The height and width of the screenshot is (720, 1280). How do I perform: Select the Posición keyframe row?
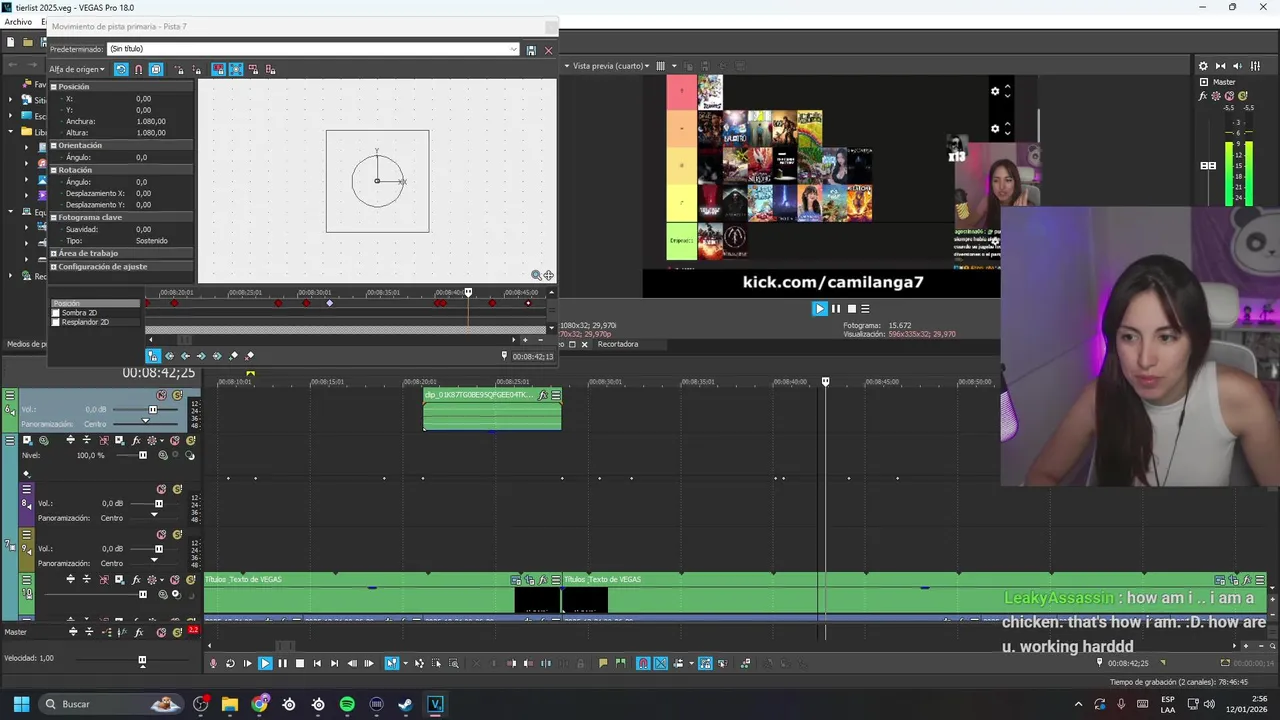(x=95, y=303)
